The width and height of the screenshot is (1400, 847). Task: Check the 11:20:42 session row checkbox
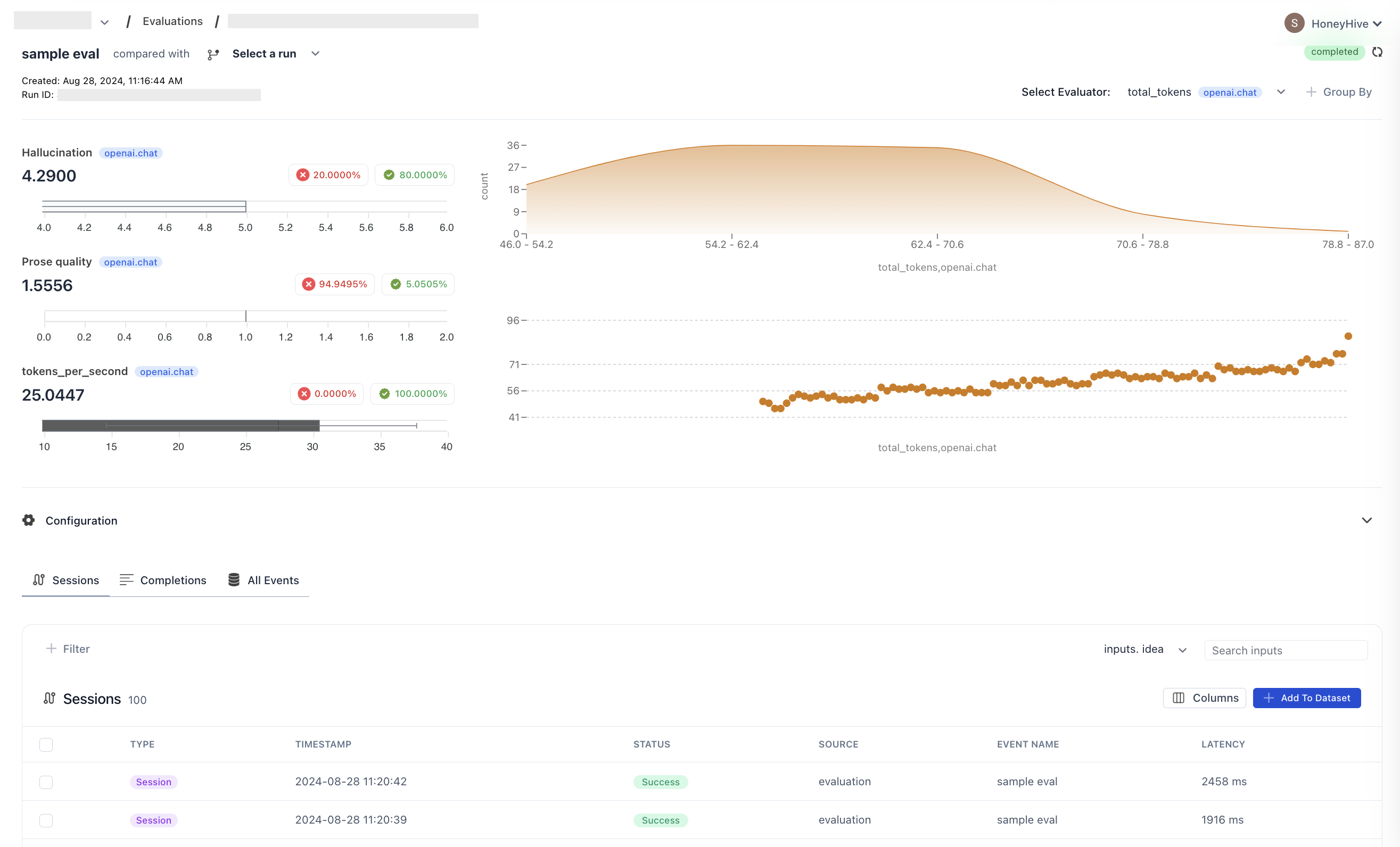point(46,782)
